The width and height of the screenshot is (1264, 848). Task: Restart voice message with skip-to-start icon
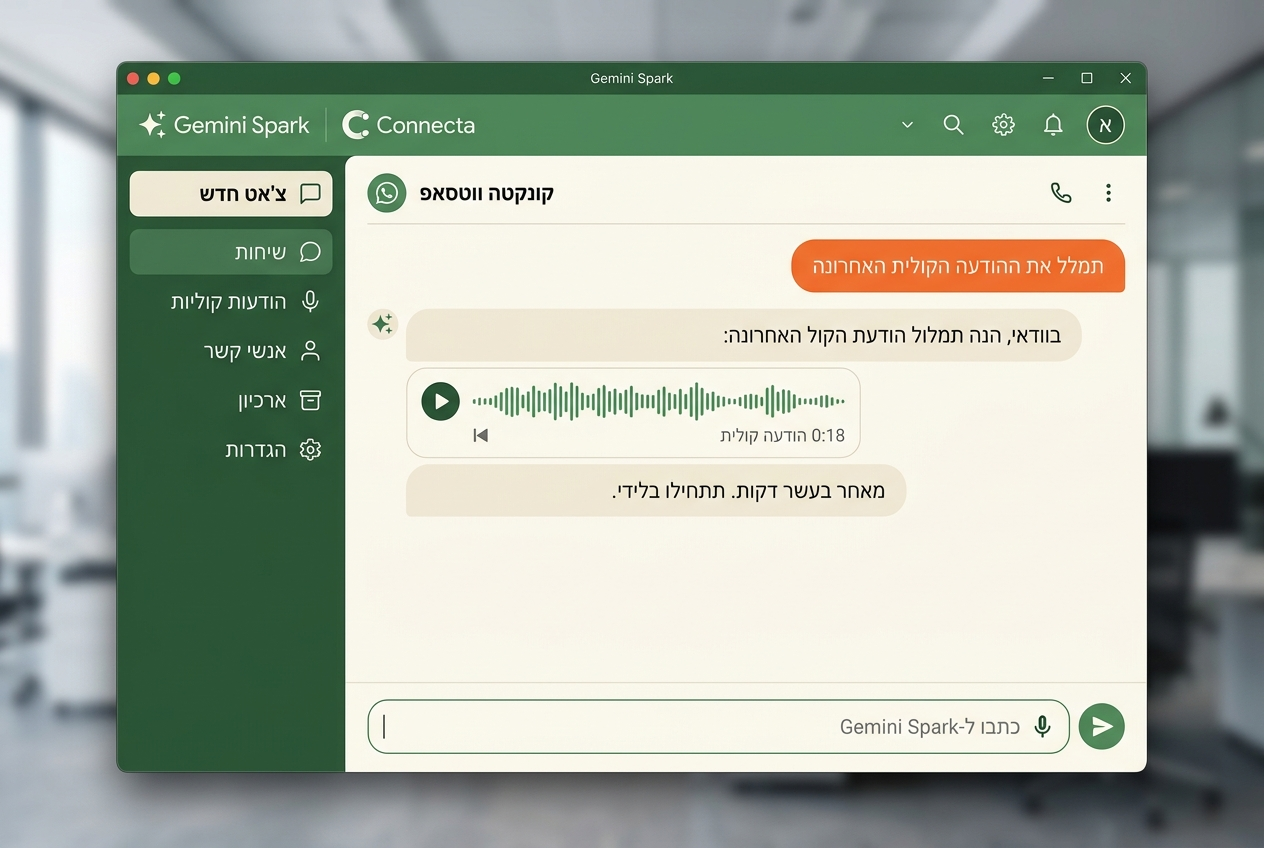click(x=481, y=435)
